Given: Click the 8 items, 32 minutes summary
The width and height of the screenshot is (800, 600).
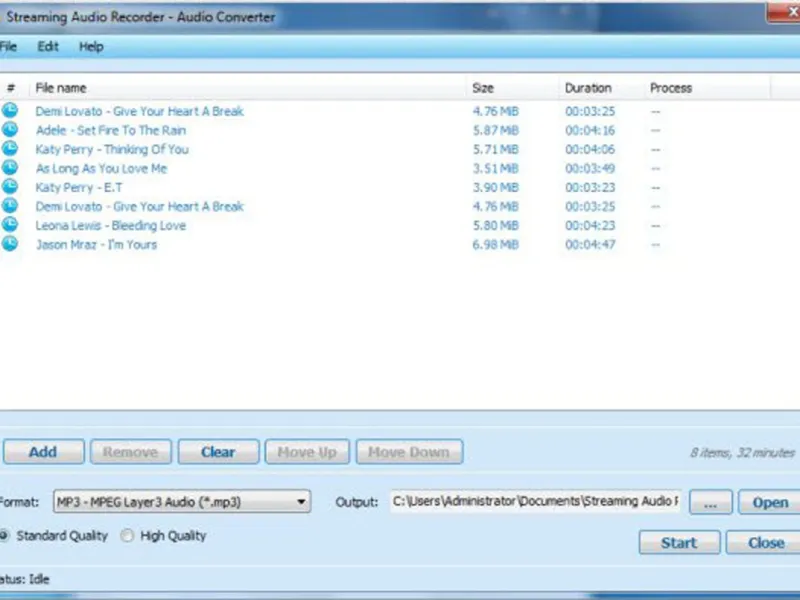Looking at the screenshot, I should tap(742, 453).
